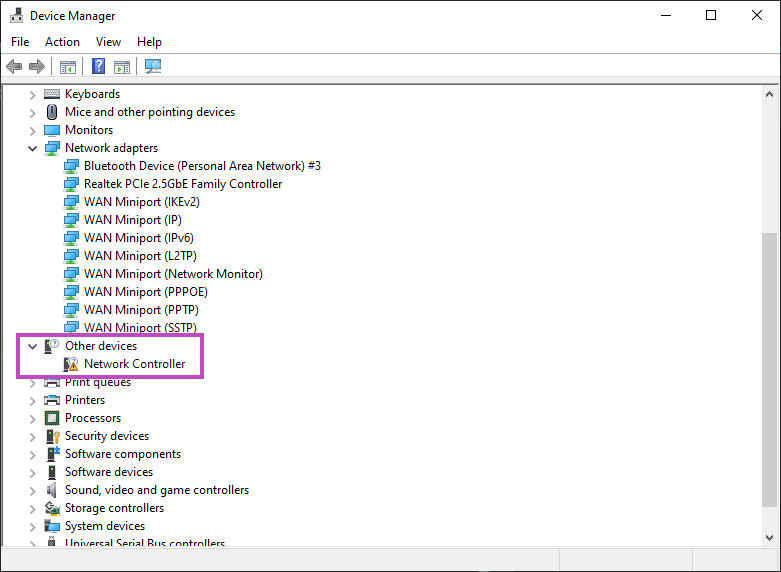Select WAN Miniport (PPTP) label
The width and height of the screenshot is (781, 572).
[141, 309]
